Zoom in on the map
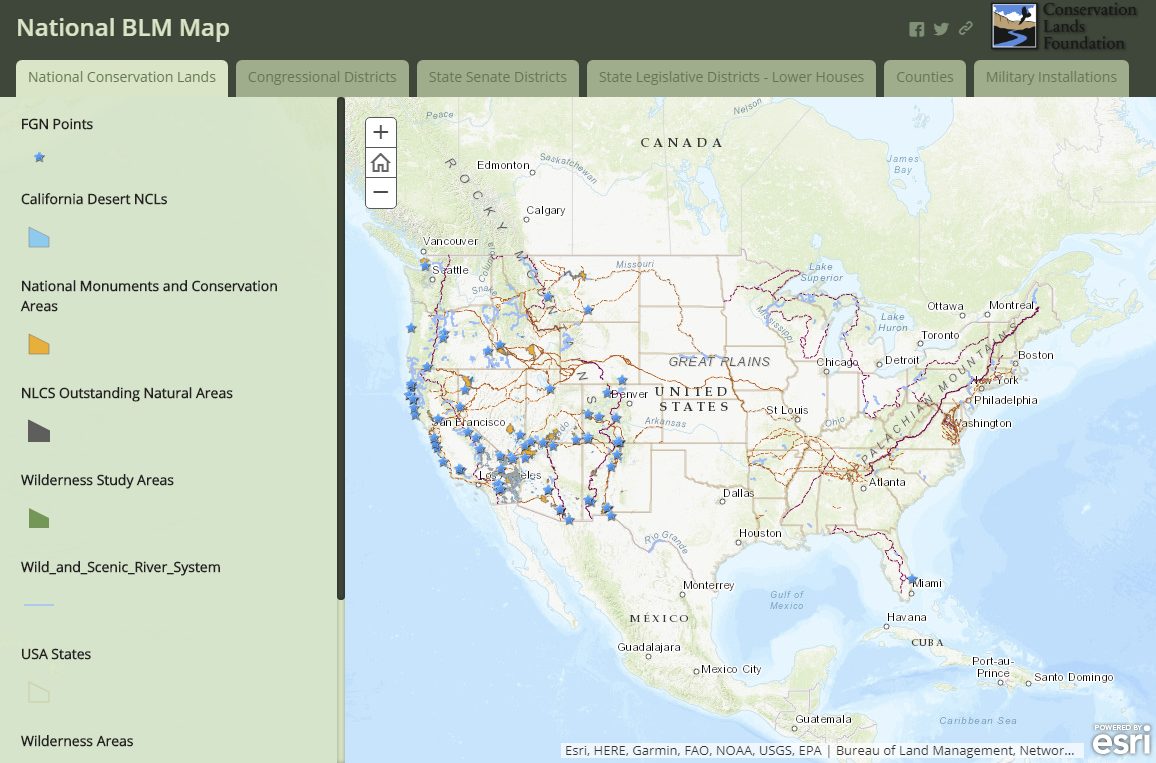The image size is (1156, 763). [381, 132]
